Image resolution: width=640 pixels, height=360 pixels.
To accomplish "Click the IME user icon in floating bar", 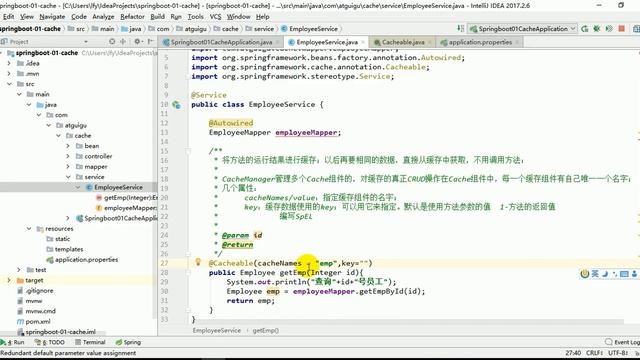I will (634, 274).
